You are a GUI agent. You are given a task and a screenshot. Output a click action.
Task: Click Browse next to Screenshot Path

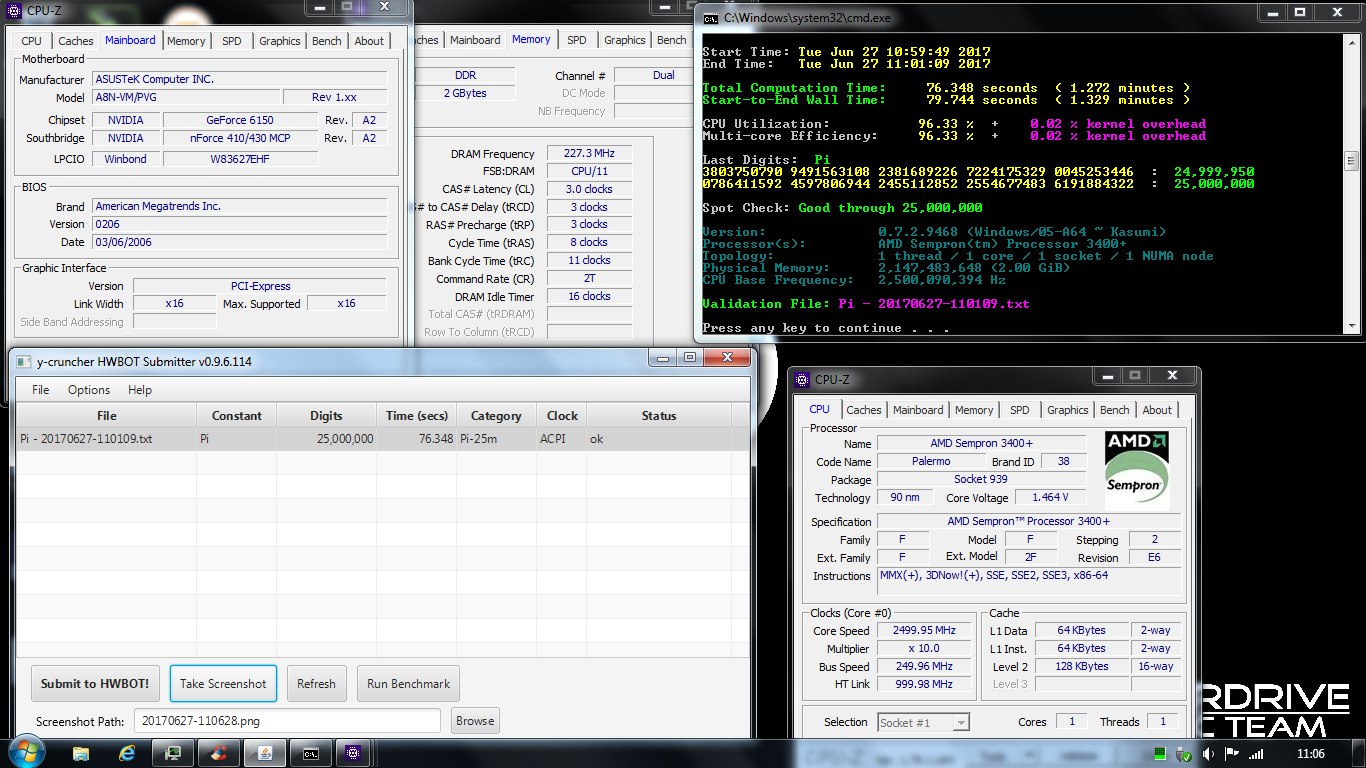tap(475, 720)
